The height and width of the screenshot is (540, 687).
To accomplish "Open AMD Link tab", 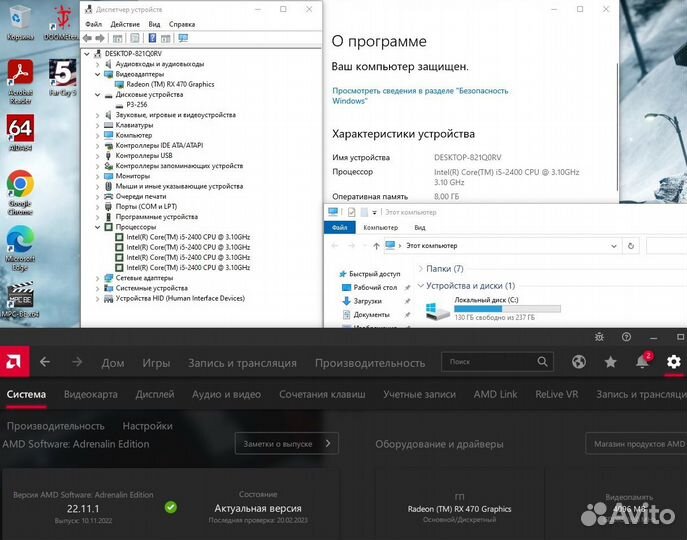I will (495, 394).
